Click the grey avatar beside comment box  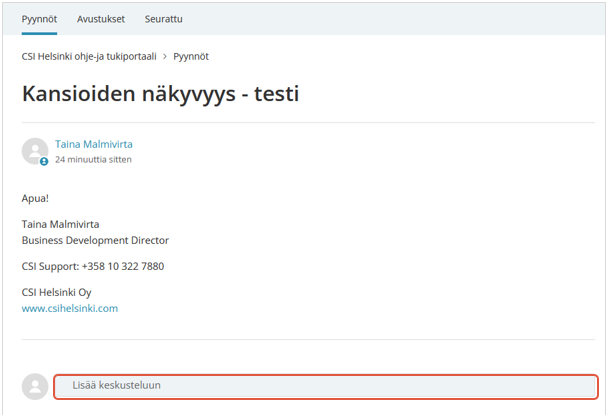pos(35,386)
